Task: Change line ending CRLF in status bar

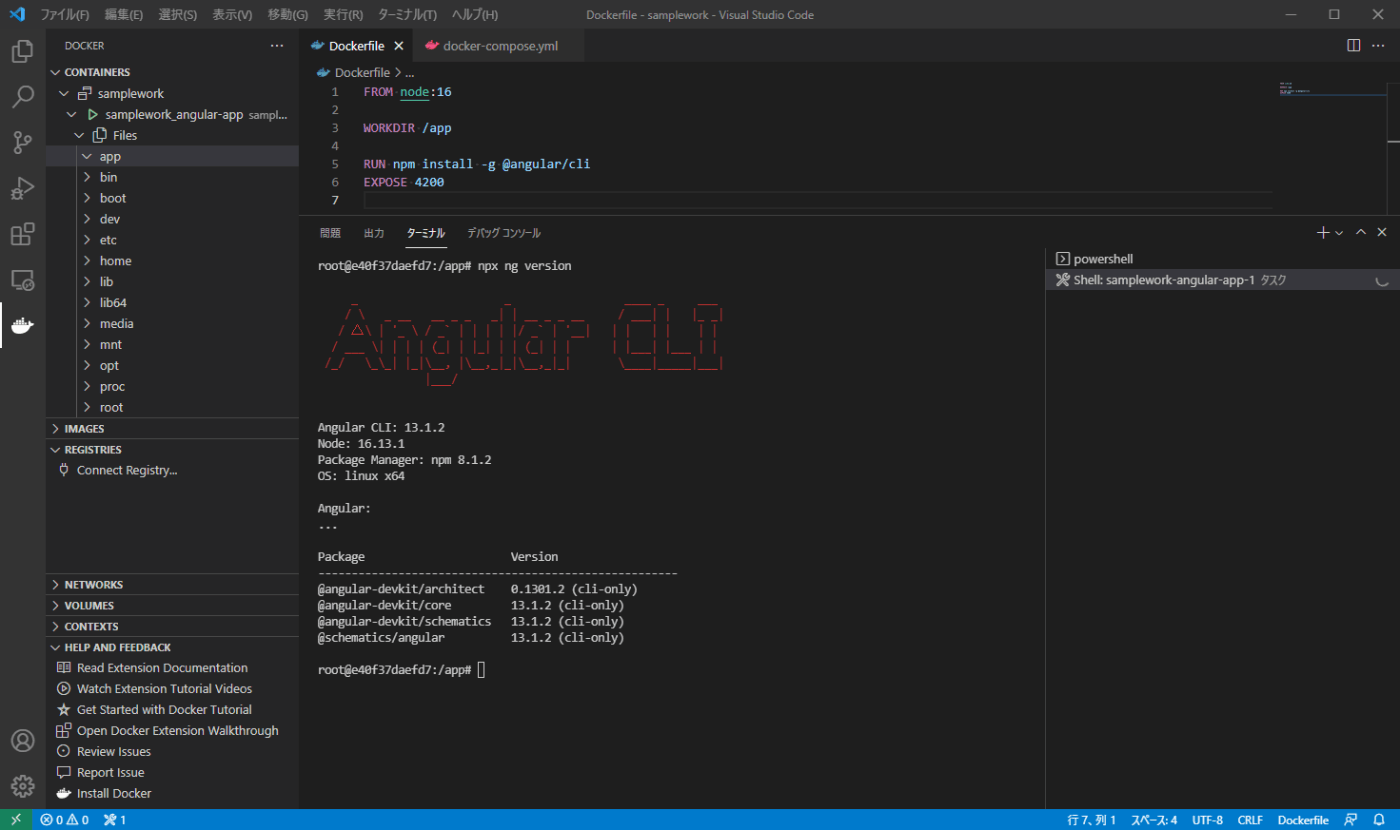Action: coord(1250,820)
